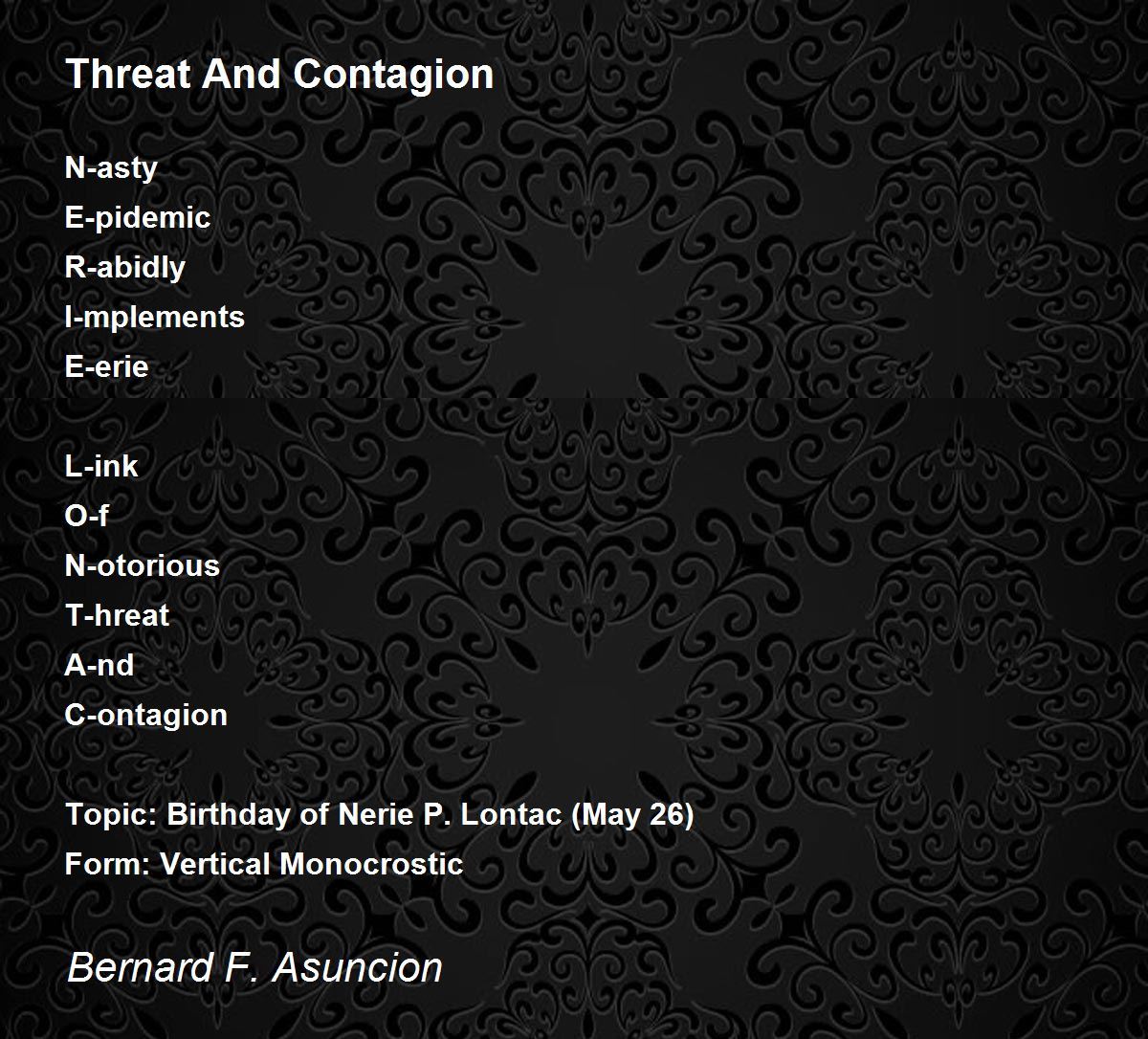Select the N-otorious line
Viewport: 1148px width, 1039px height.
[143, 566]
